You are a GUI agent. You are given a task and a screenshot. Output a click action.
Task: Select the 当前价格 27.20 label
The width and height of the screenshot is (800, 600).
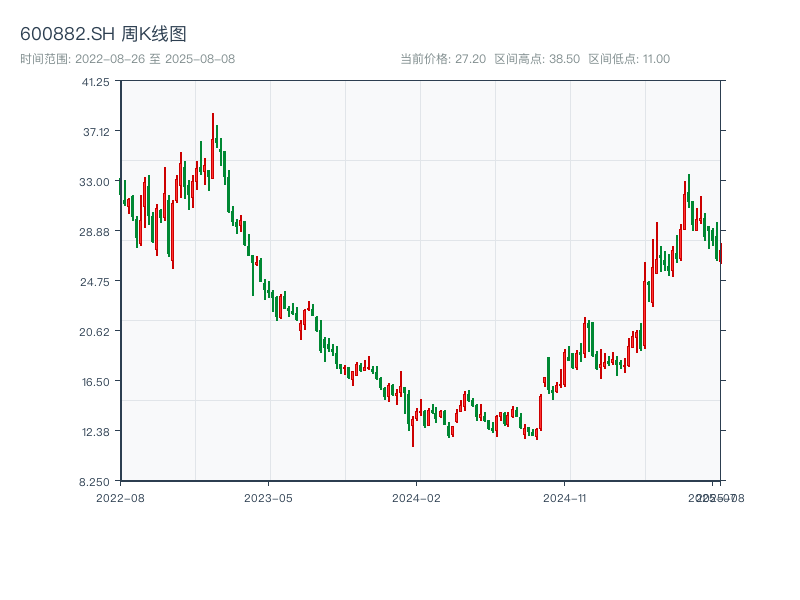click(x=443, y=59)
